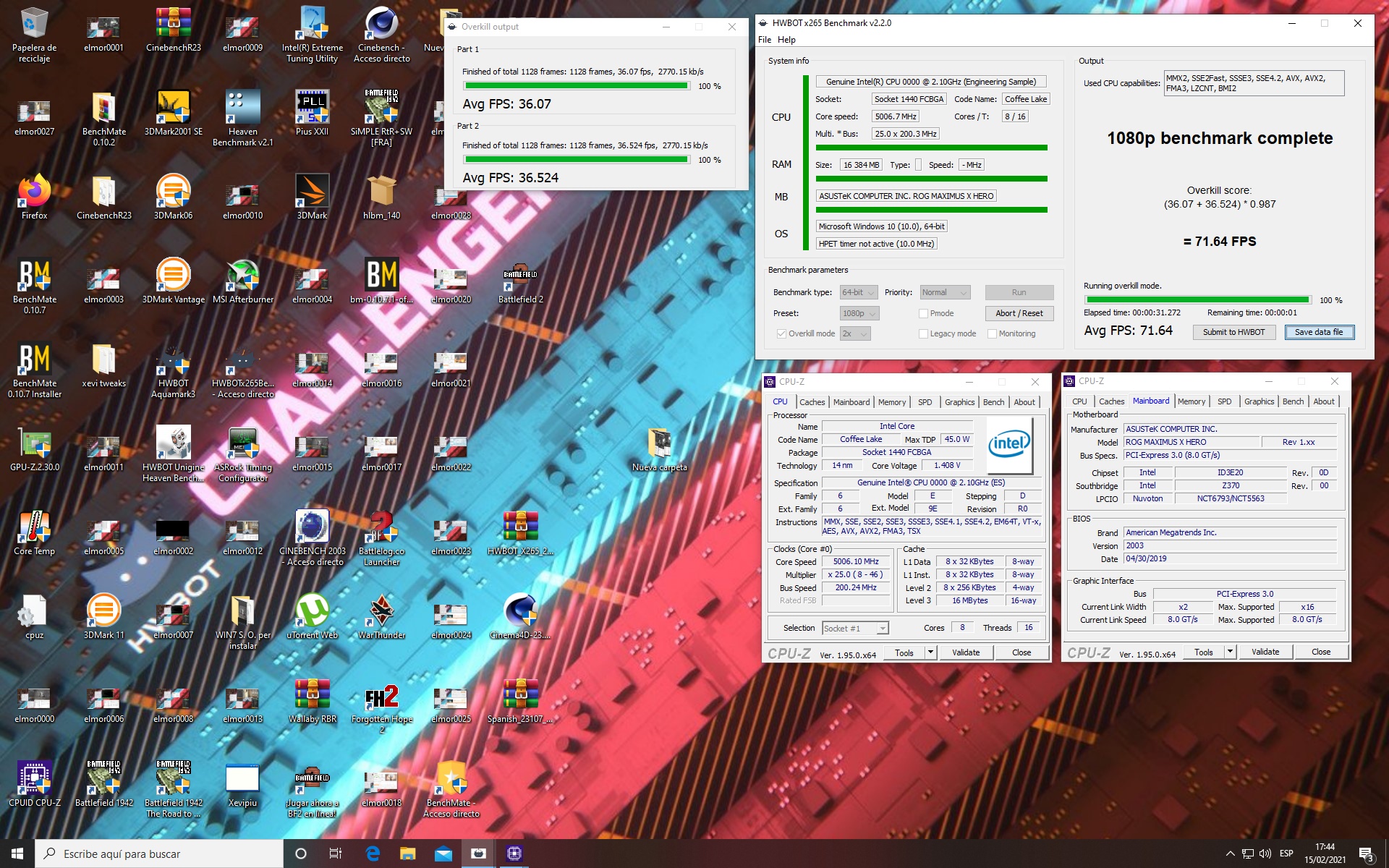Click Close in right CPU-Z window
Screen dimensions: 1389x868
click(x=1320, y=652)
